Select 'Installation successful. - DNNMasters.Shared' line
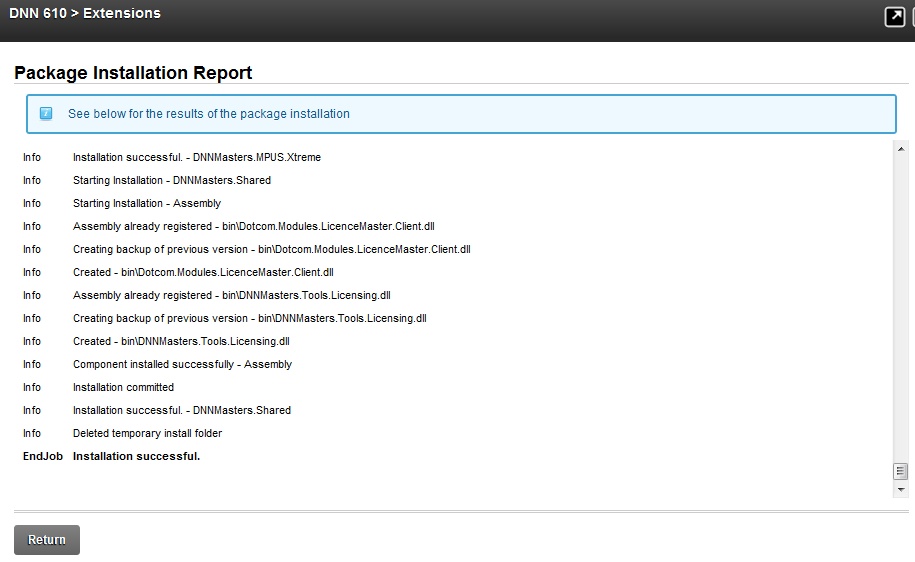 pyautogui.click(x=181, y=410)
